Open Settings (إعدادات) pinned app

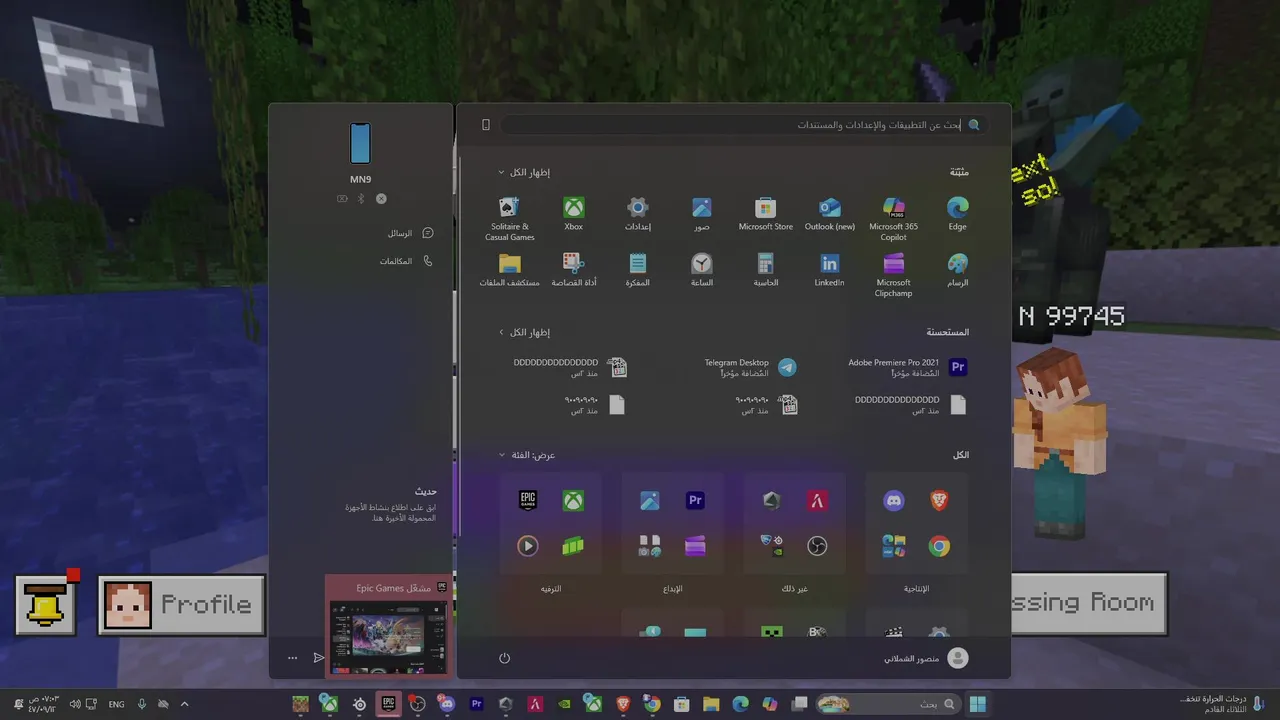638,214
